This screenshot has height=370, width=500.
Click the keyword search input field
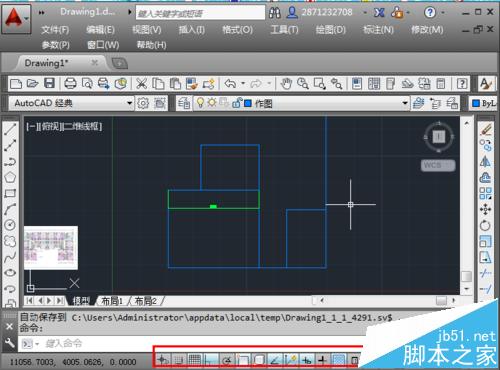point(200,13)
